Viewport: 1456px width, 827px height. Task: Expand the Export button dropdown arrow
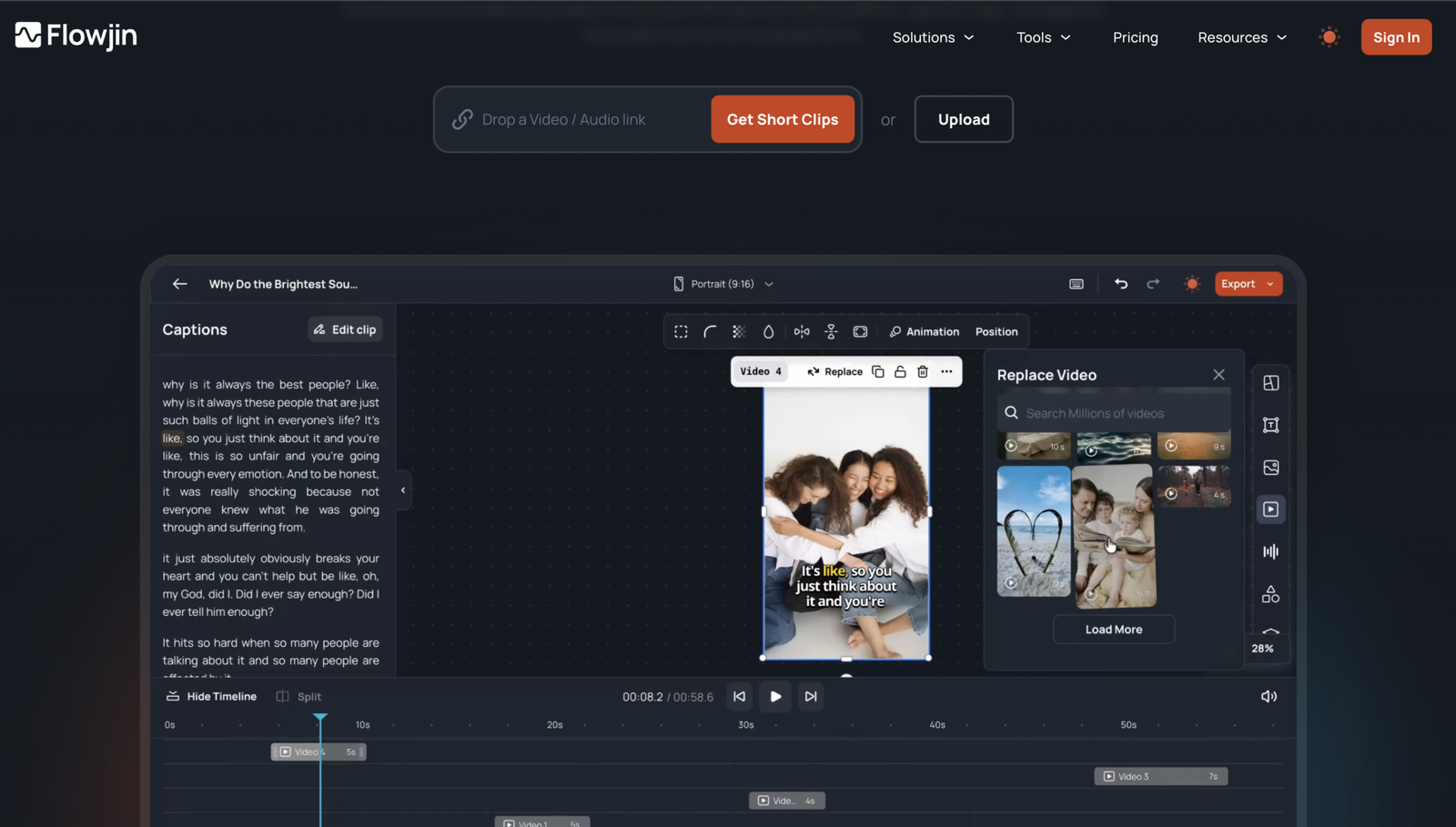click(x=1270, y=284)
